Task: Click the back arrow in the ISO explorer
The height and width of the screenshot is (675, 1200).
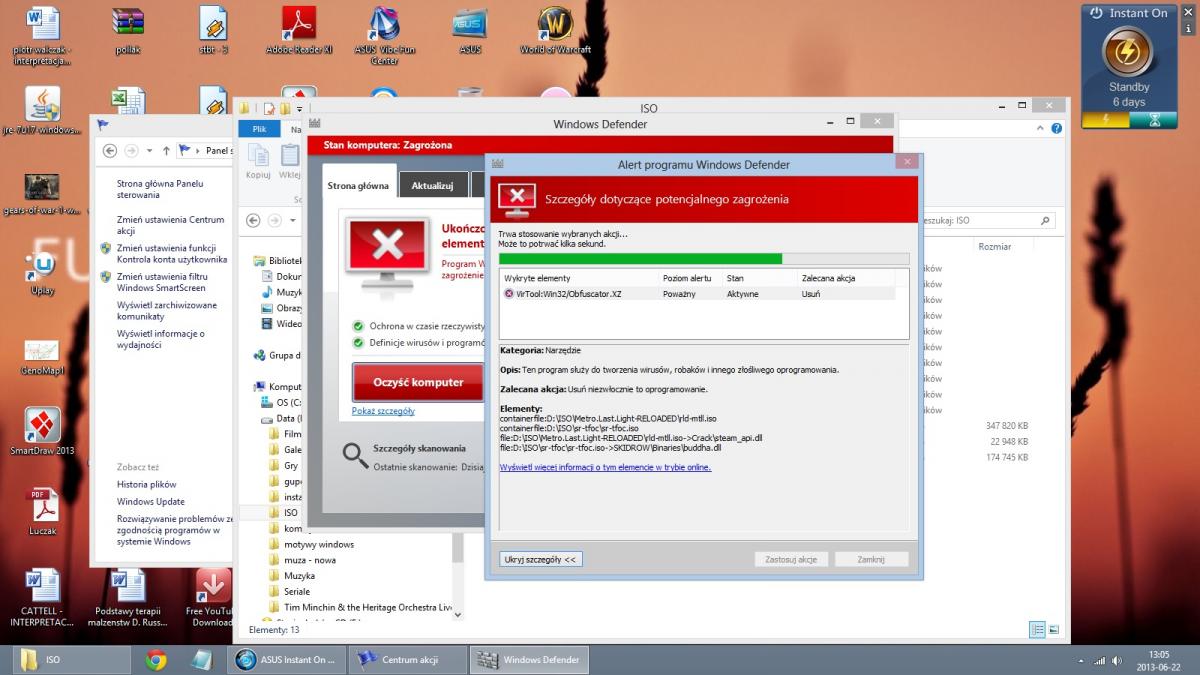Action: point(254,220)
